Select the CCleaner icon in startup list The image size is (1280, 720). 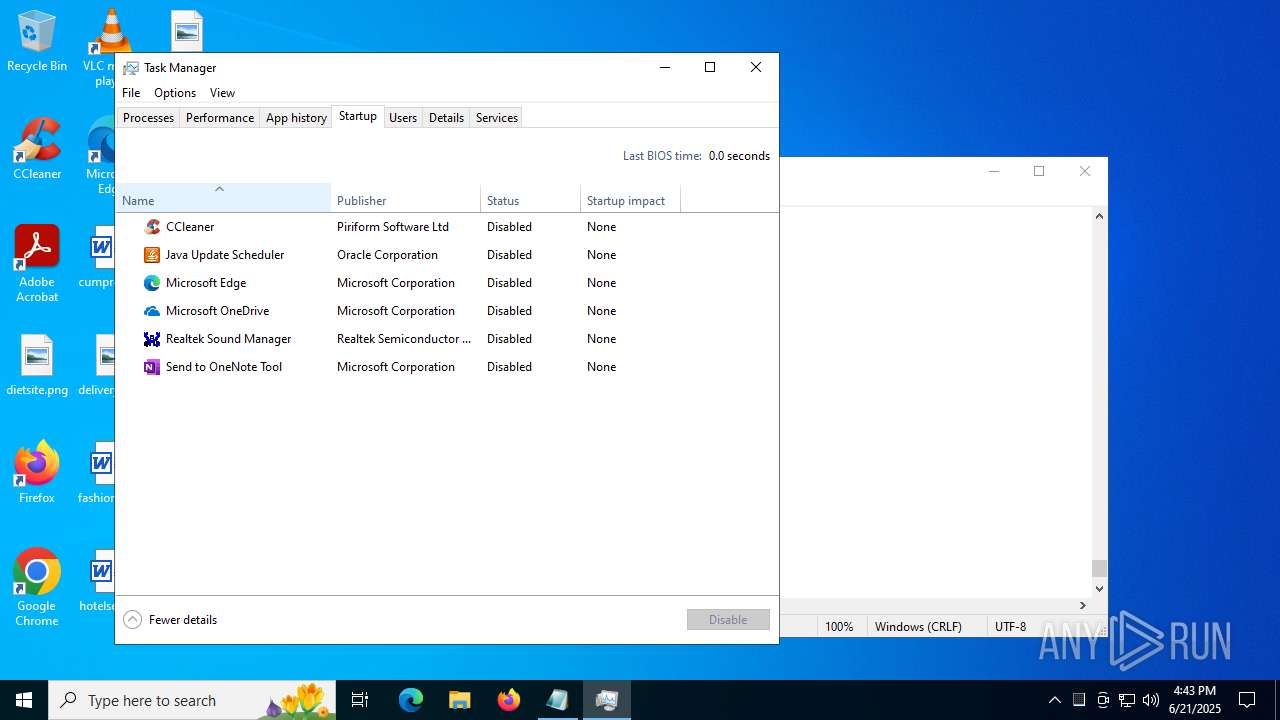(152, 227)
